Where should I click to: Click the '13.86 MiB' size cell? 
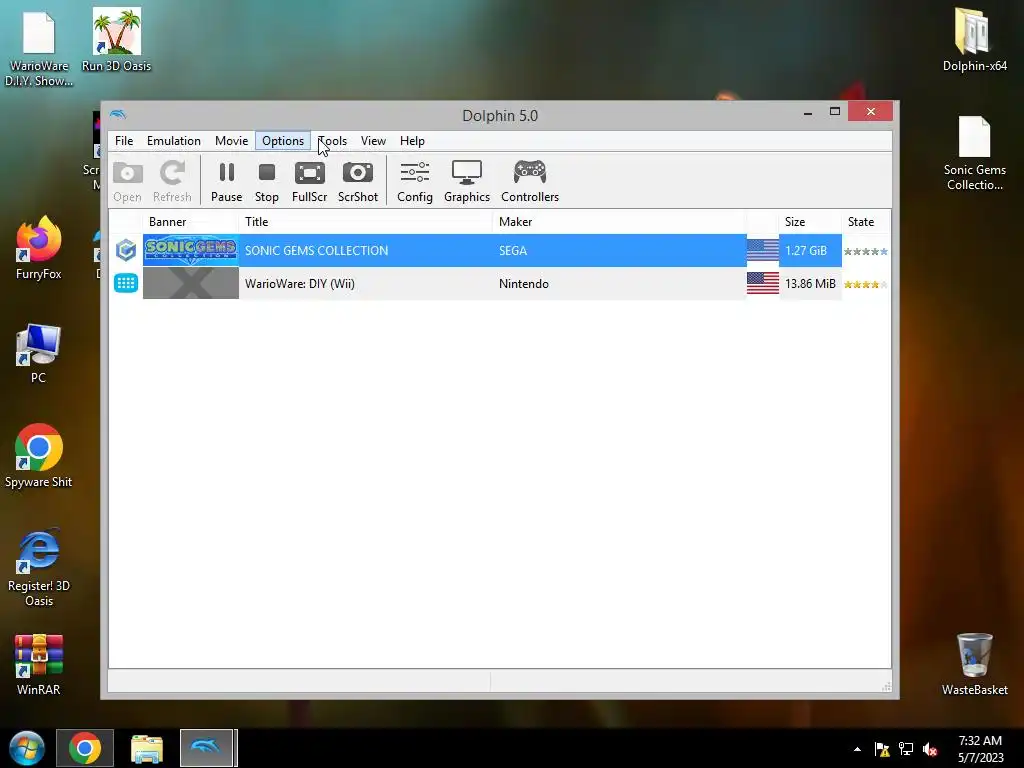click(x=810, y=283)
